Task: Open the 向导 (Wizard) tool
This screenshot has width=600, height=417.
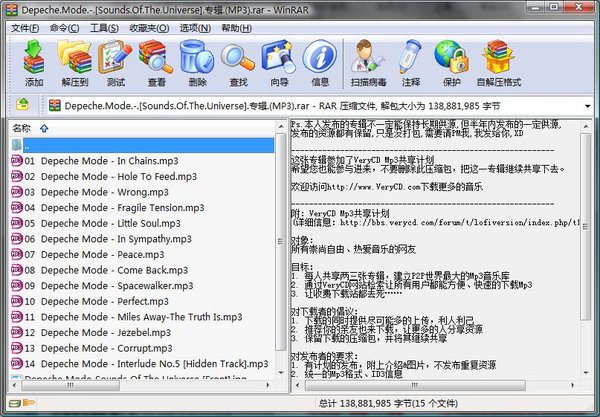Action: point(279,57)
